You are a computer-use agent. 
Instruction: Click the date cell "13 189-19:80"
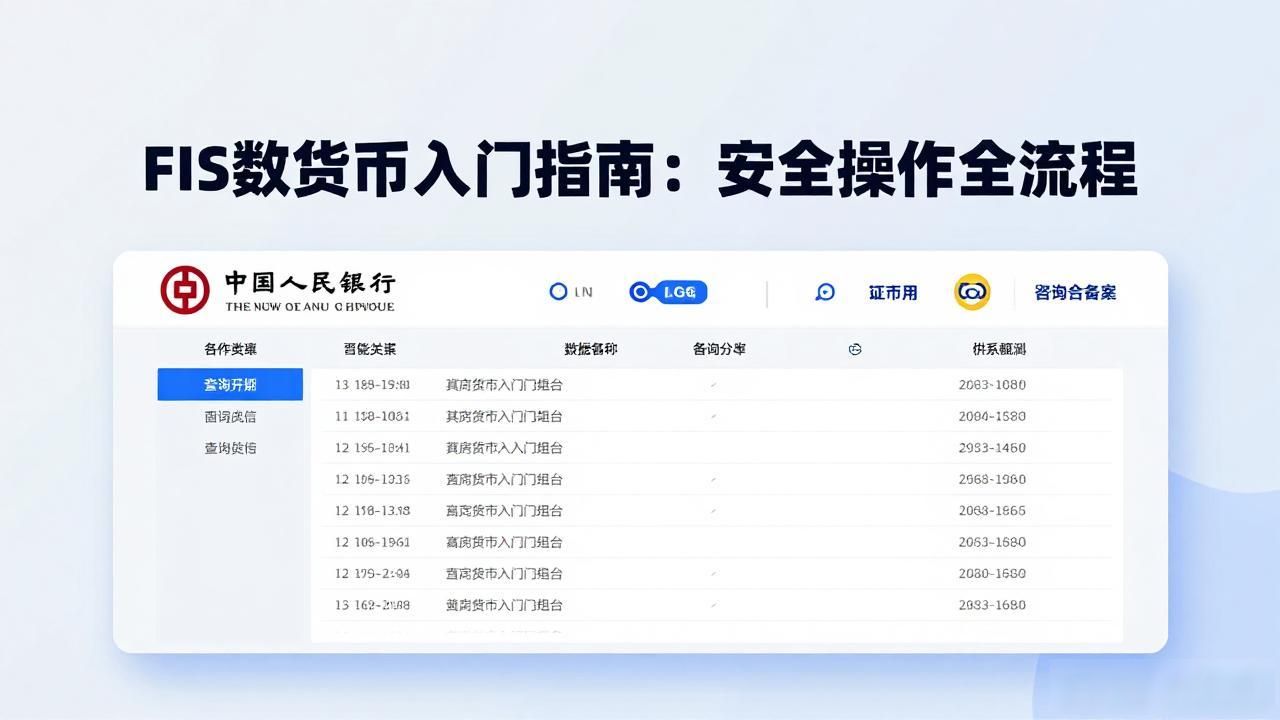click(x=372, y=385)
